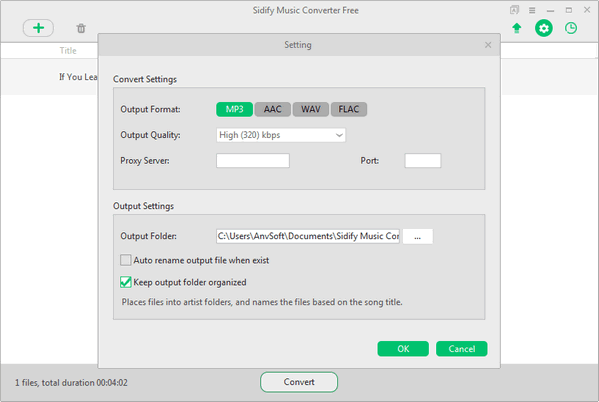Click the language icon in title bar
Screen dimensions: 599x402
point(514,10)
